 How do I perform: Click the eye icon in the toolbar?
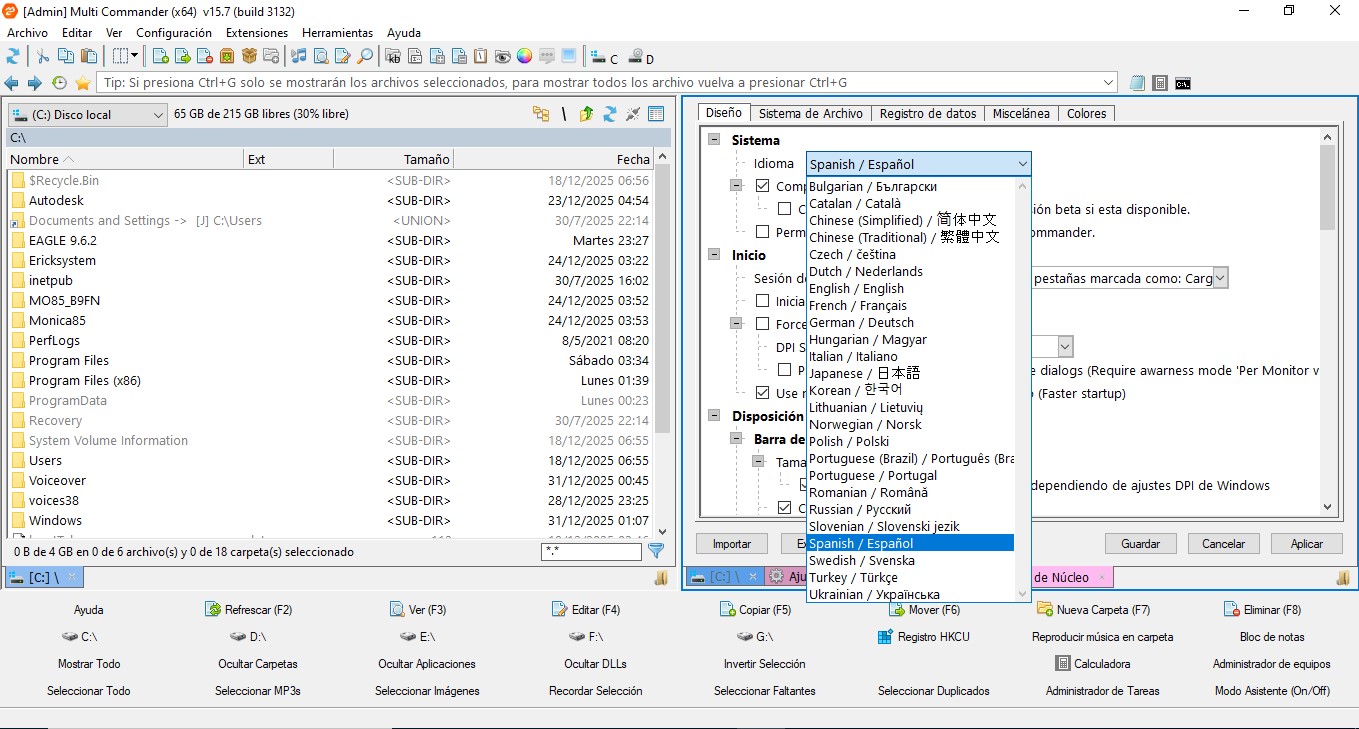pyautogui.click(x=502, y=57)
